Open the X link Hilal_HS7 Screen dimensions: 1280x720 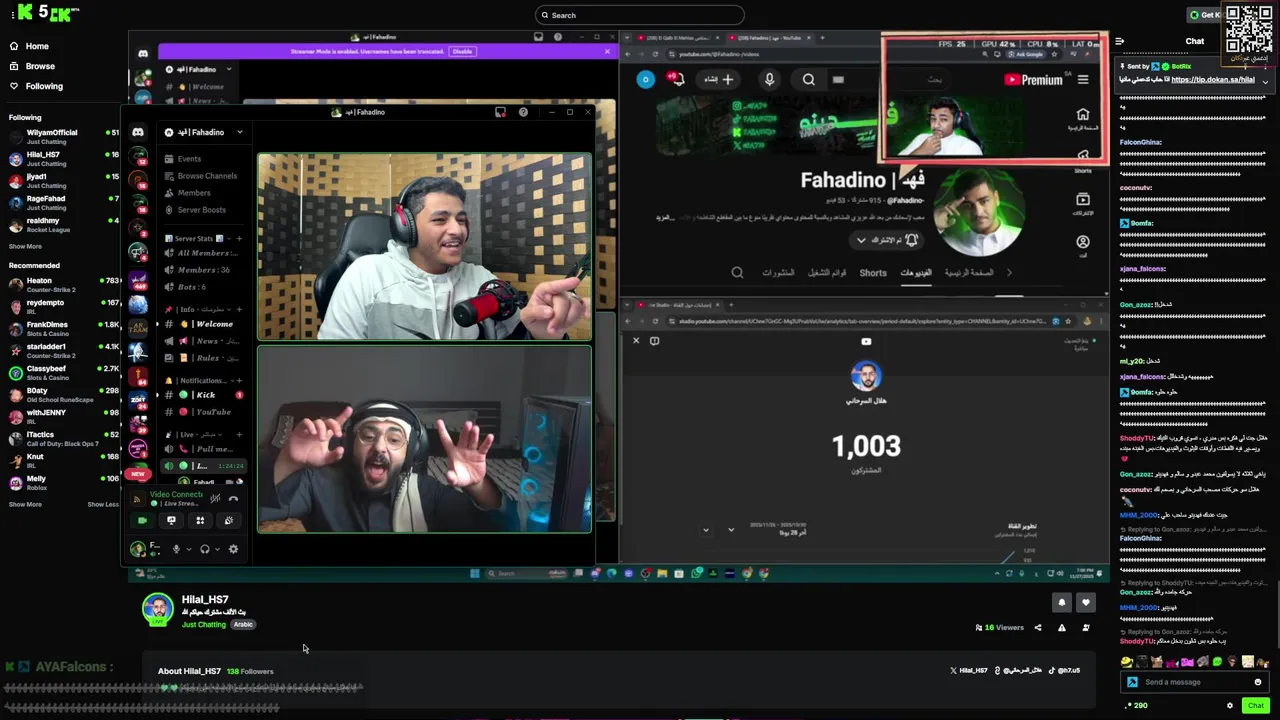pyautogui.click(x=969, y=670)
